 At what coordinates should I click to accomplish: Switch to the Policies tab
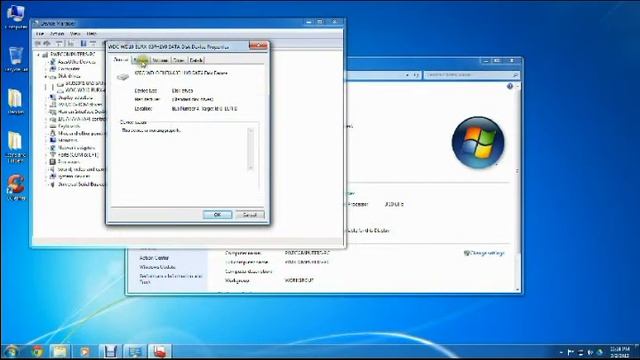coord(141,60)
